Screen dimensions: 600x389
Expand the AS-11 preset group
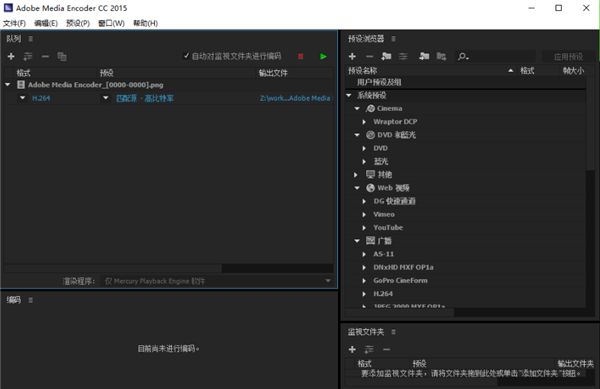pyautogui.click(x=364, y=254)
